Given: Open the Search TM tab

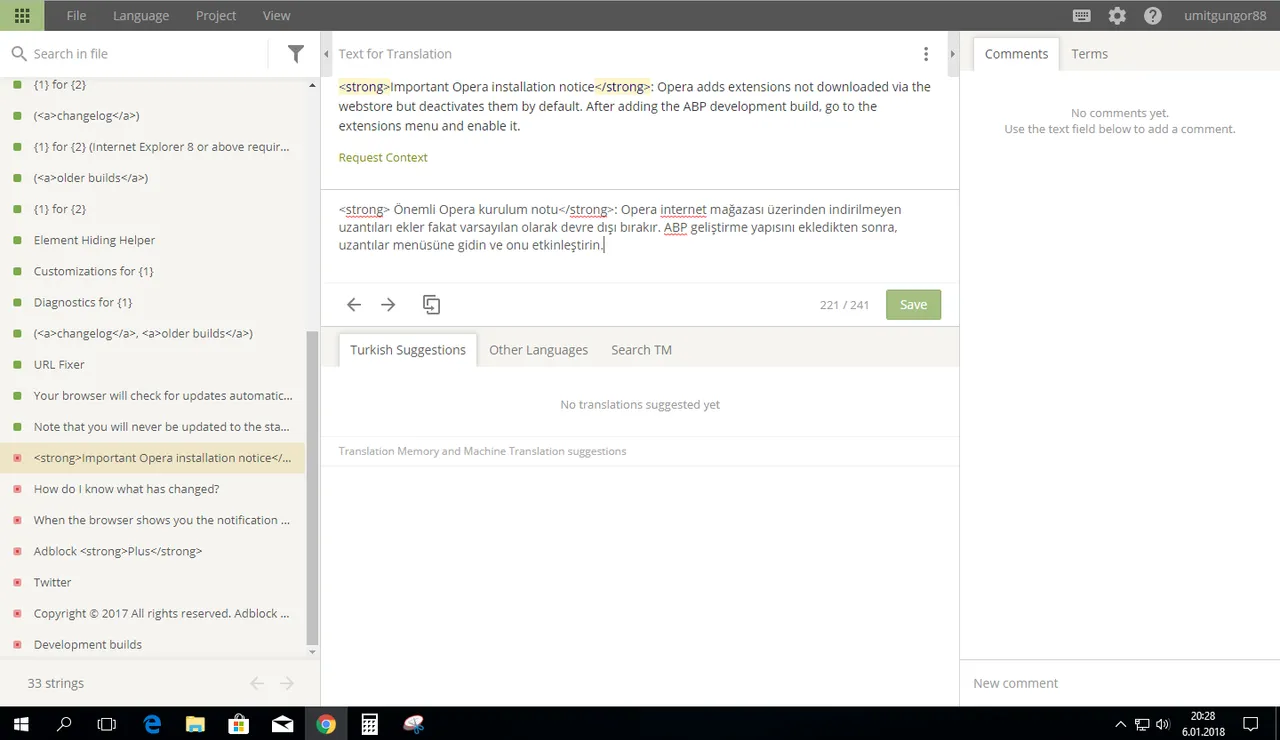Looking at the screenshot, I should pyautogui.click(x=641, y=350).
